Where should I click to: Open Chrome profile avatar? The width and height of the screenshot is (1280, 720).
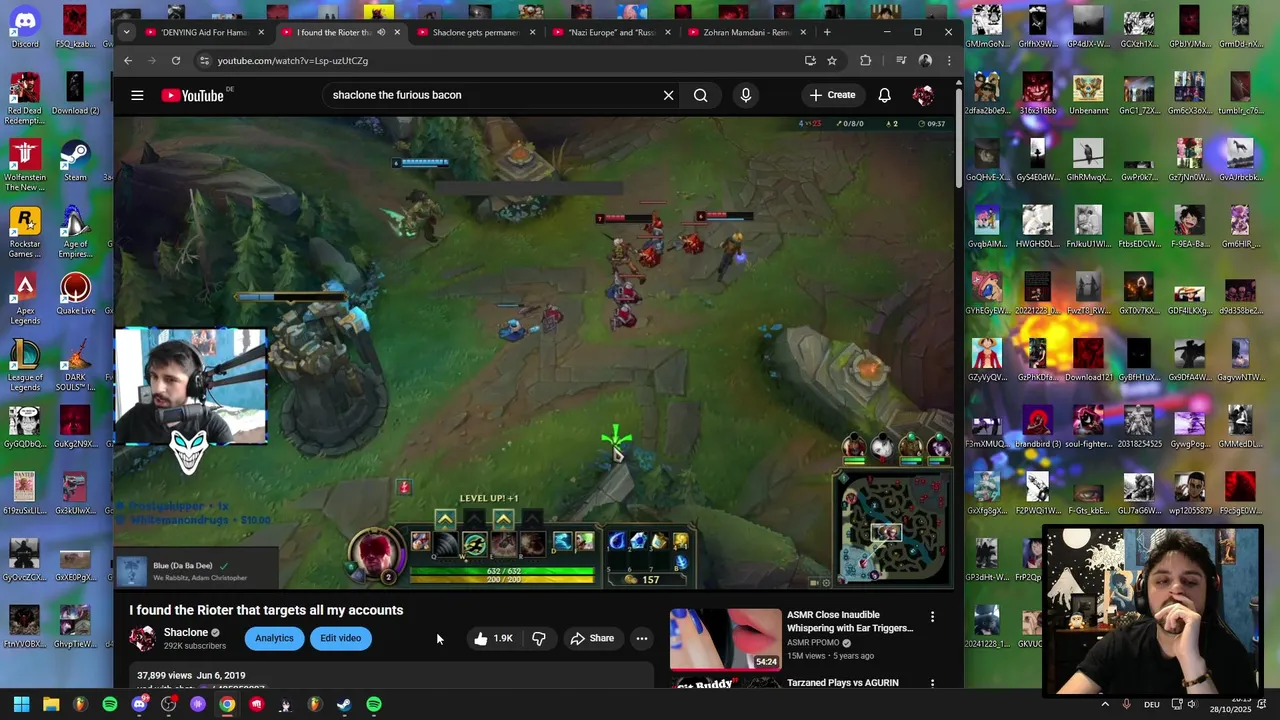(x=925, y=61)
